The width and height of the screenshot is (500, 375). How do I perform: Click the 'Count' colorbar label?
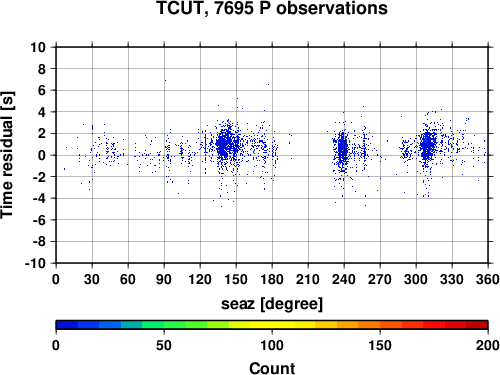click(x=272, y=368)
